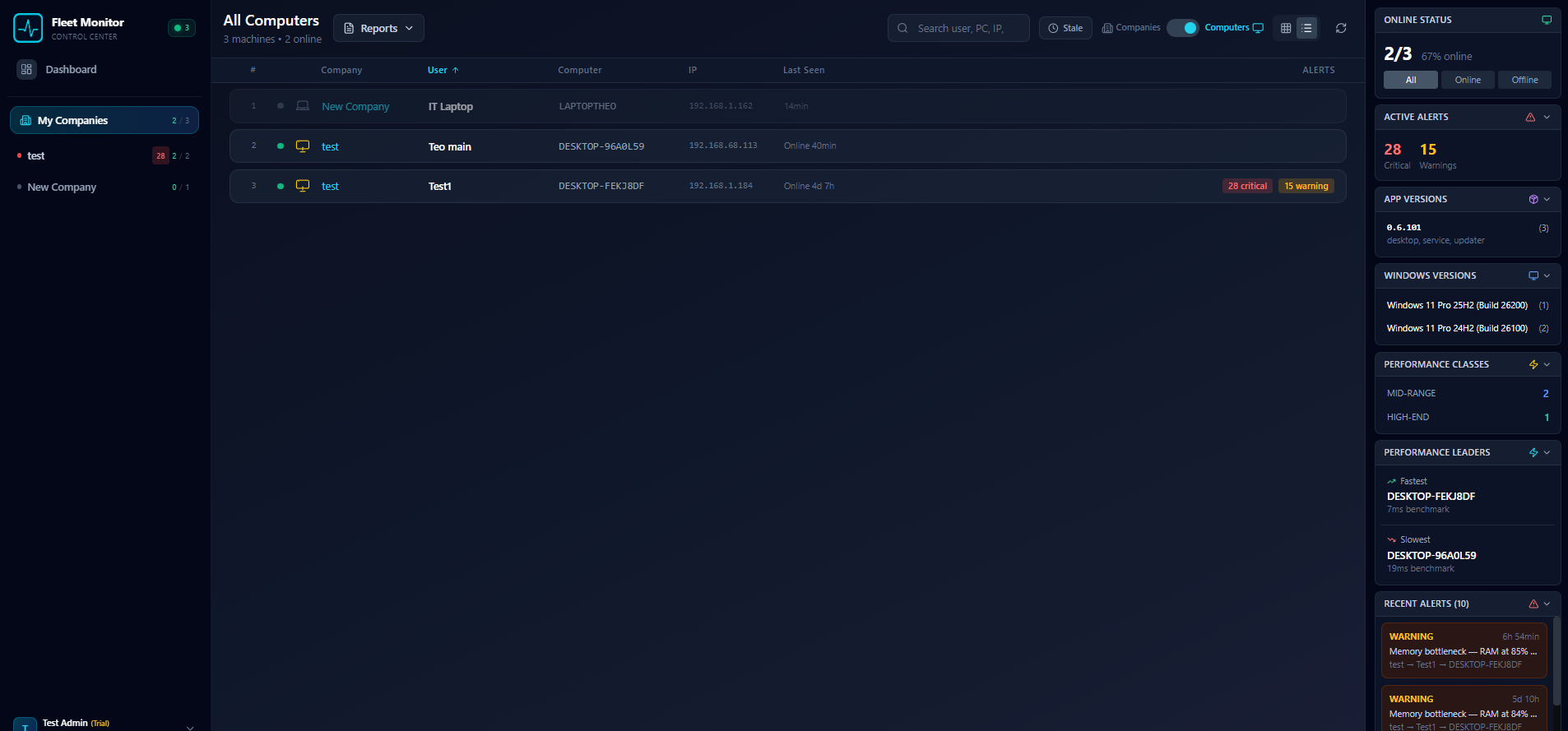Click the Online Status monitor icon

[x=1547, y=20]
